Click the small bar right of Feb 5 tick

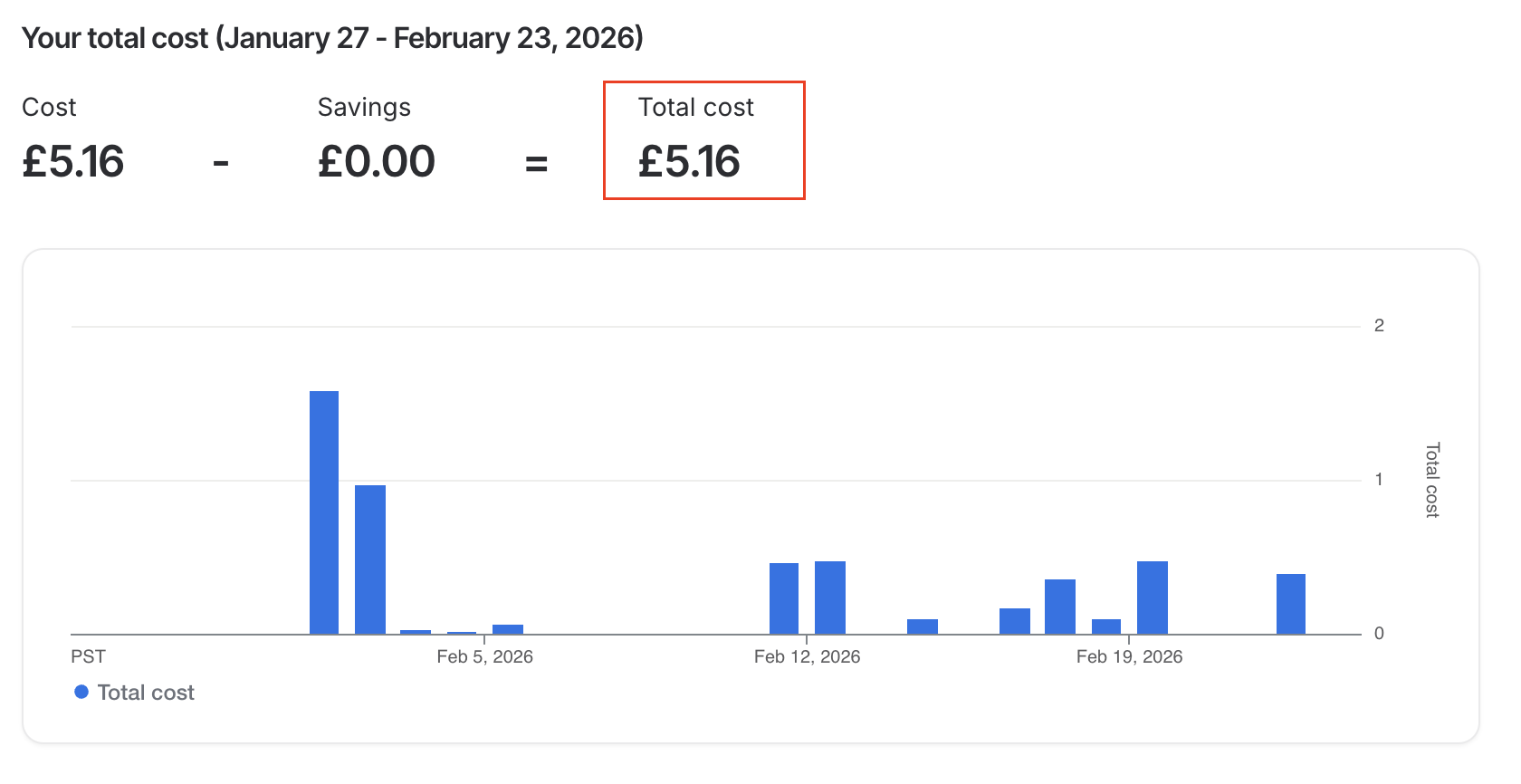click(x=508, y=629)
